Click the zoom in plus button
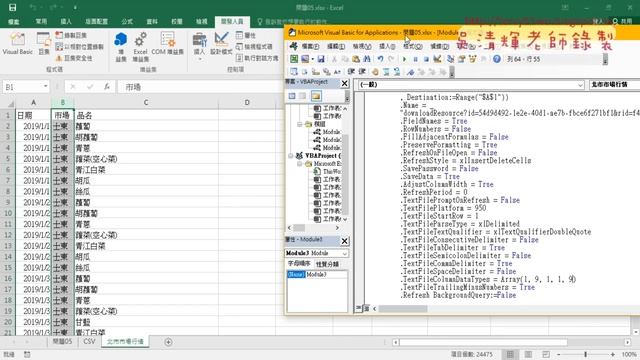The height and width of the screenshot is (360, 640). coord(613,354)
